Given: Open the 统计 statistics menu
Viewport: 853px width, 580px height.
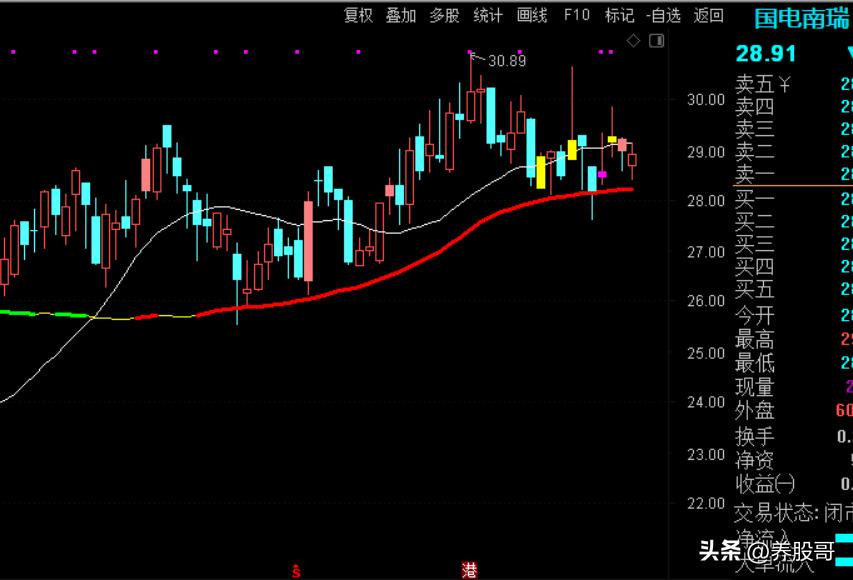Looking at the screenshot, I should [488, 15].
